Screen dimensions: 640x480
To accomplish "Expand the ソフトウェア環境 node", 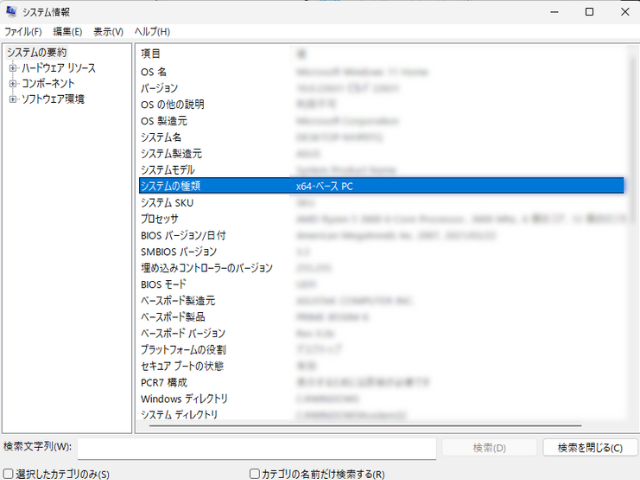I will [x=13, y=99].
